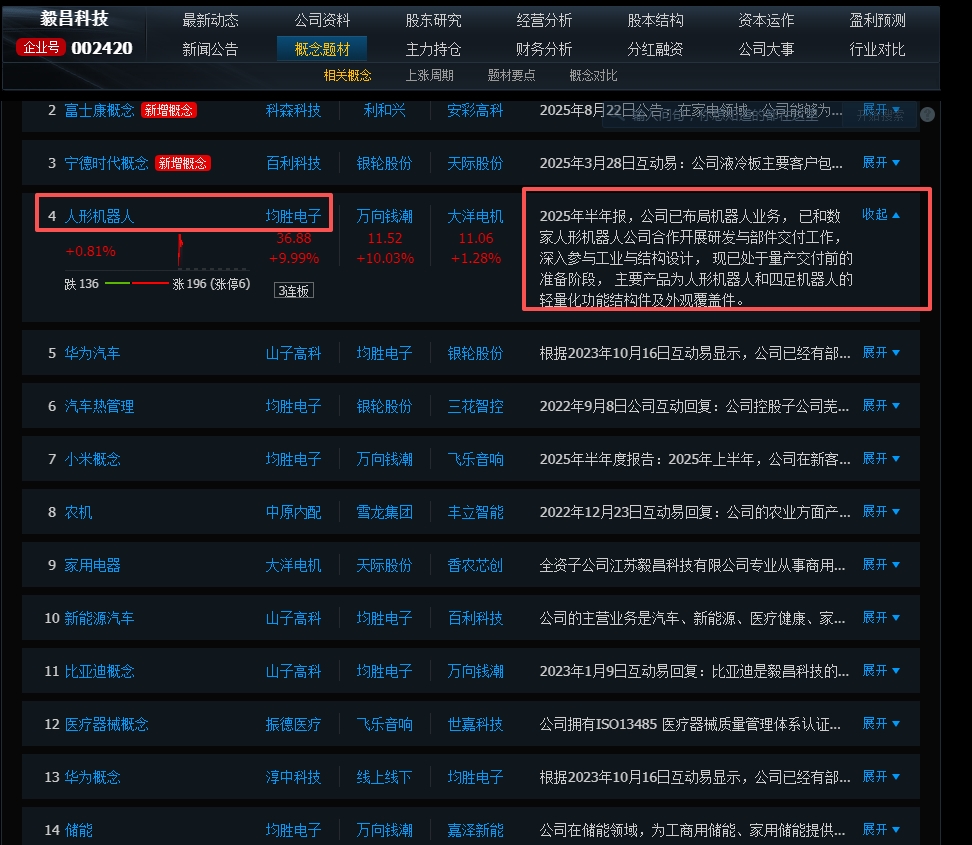
Task: Open the 分红融资 tab
Action: click(x=655, y=49)
